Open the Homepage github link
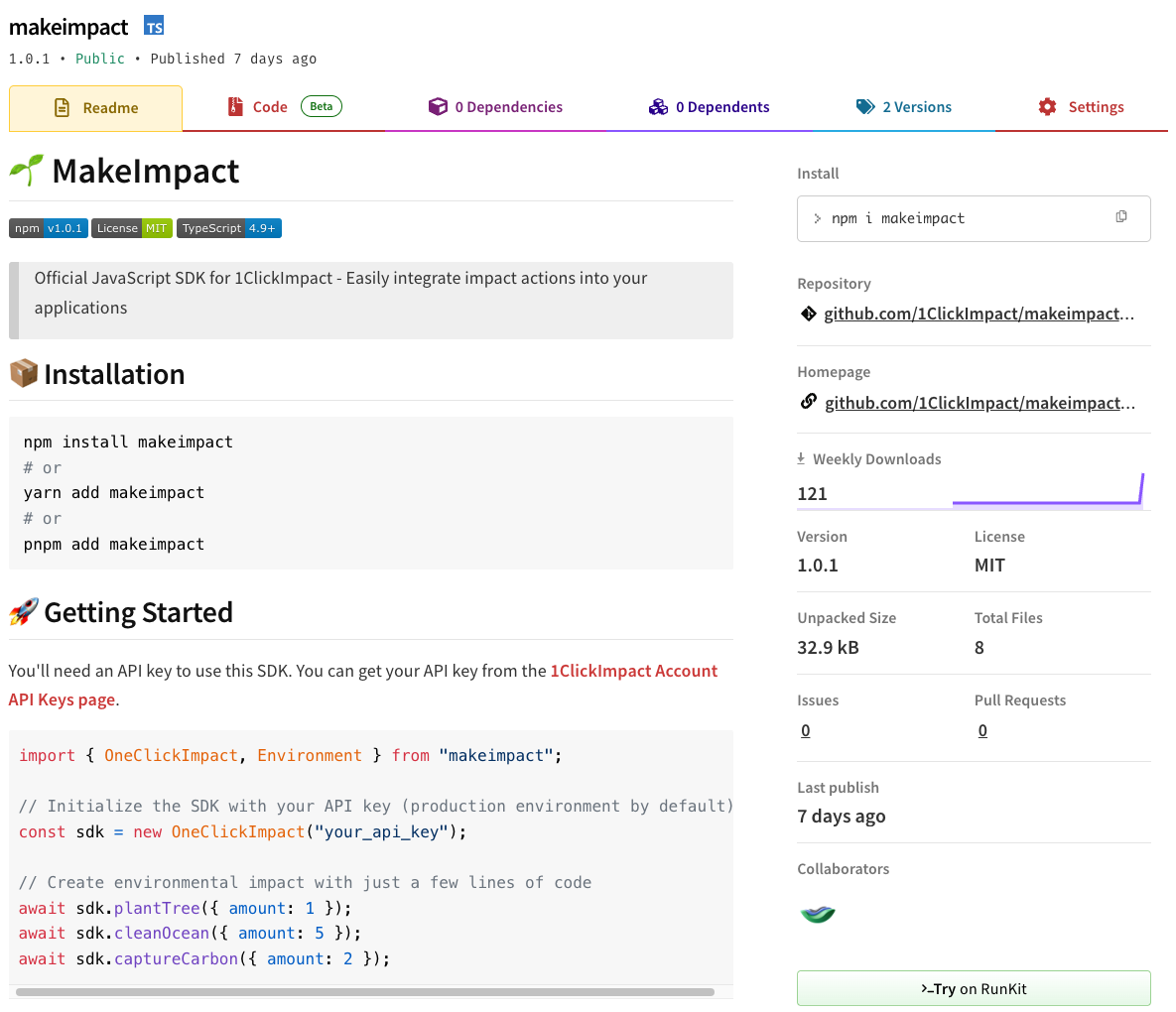The height and width of the screenshot is (1012, 1176). coord(980,403)
